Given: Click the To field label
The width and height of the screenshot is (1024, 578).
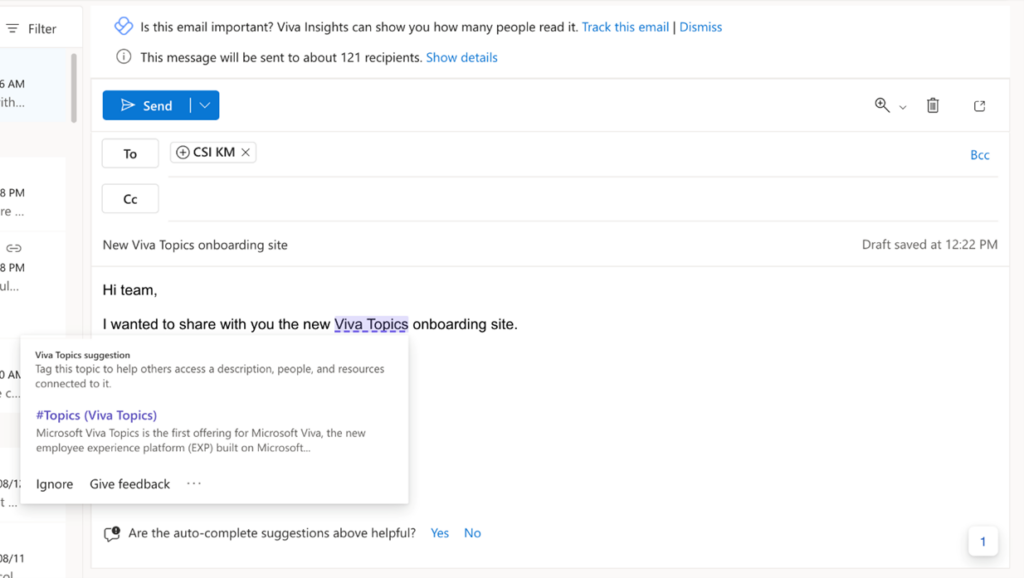Looking at the screenshot, I should pos(129,153).
